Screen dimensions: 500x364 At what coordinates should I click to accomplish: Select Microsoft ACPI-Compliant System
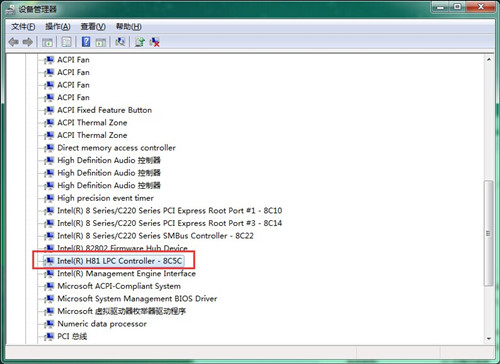(119, 286)
